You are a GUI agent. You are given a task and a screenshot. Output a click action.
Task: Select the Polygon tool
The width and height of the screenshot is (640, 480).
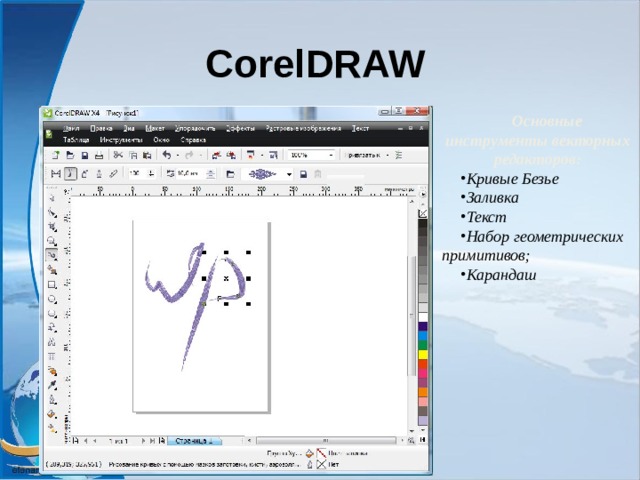(x=52, y=313)
